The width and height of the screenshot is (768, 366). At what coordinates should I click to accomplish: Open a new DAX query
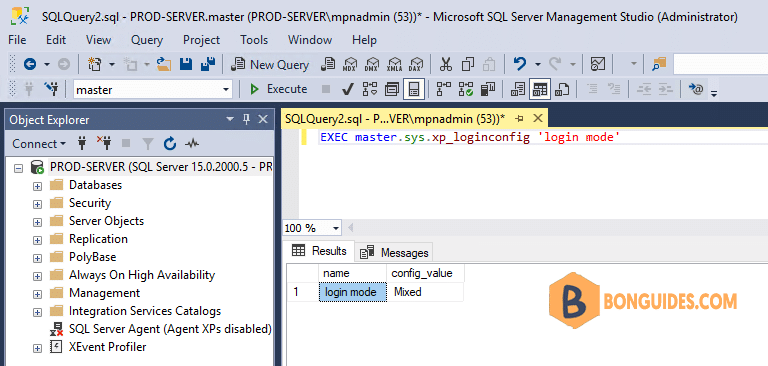(416, 64)
